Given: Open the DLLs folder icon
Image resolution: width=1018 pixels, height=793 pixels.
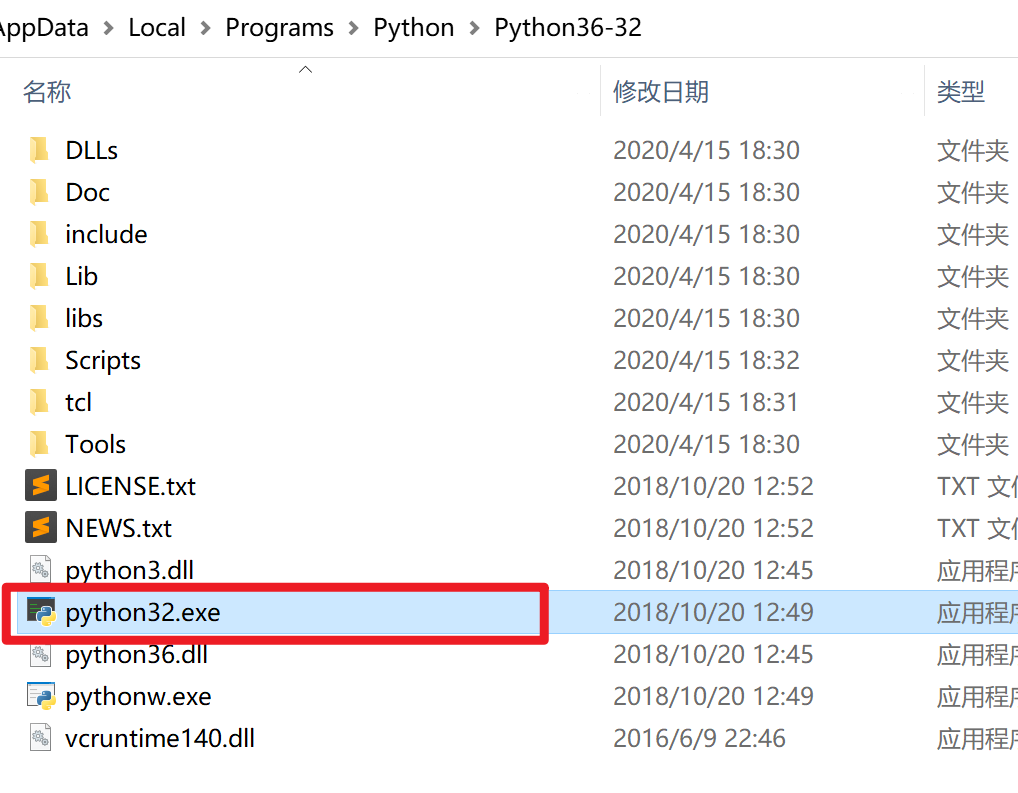Looking at the screenshot, I should pyautogui.click(x=40, y=150).
